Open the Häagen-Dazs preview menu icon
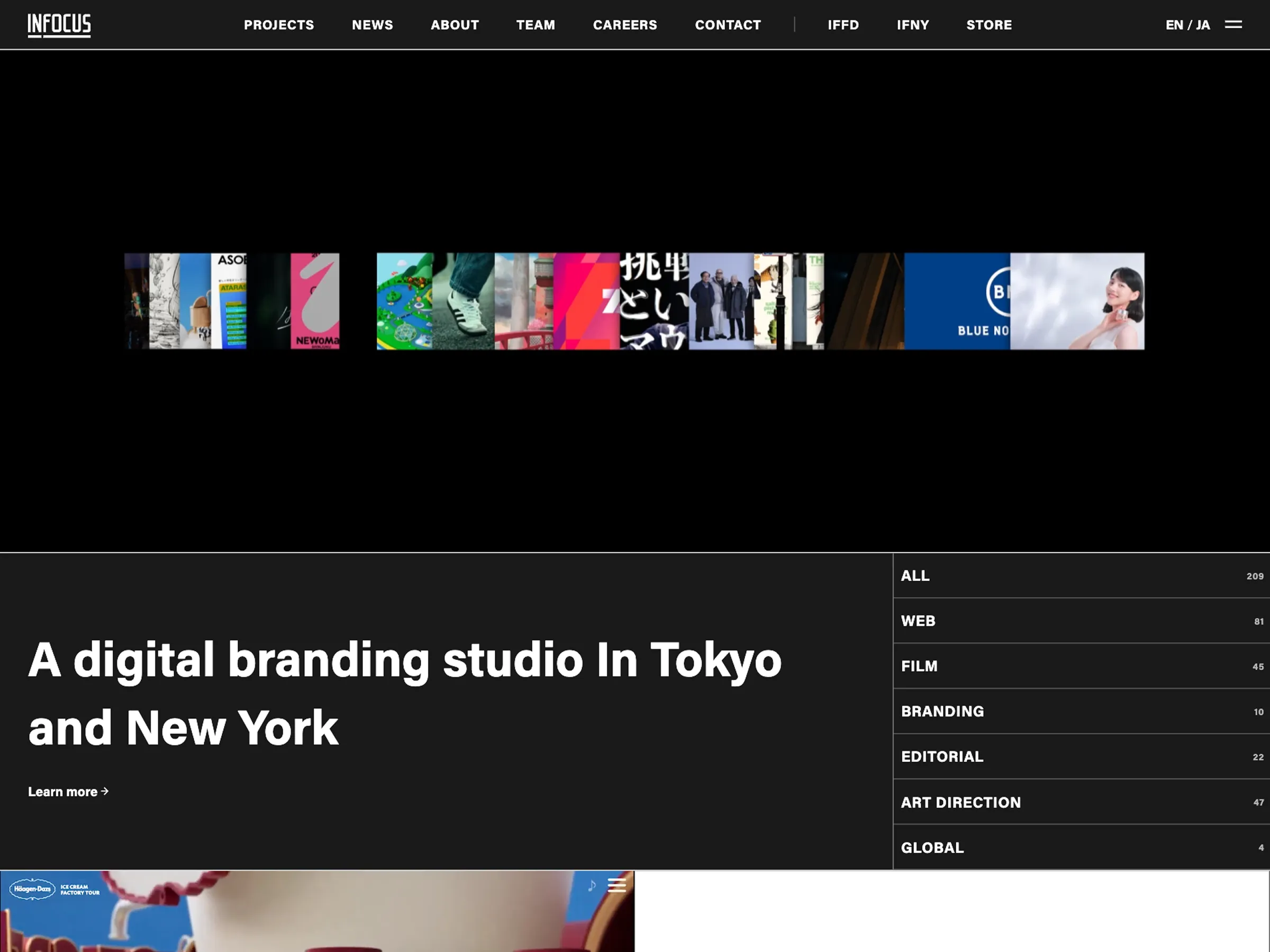 616,885
